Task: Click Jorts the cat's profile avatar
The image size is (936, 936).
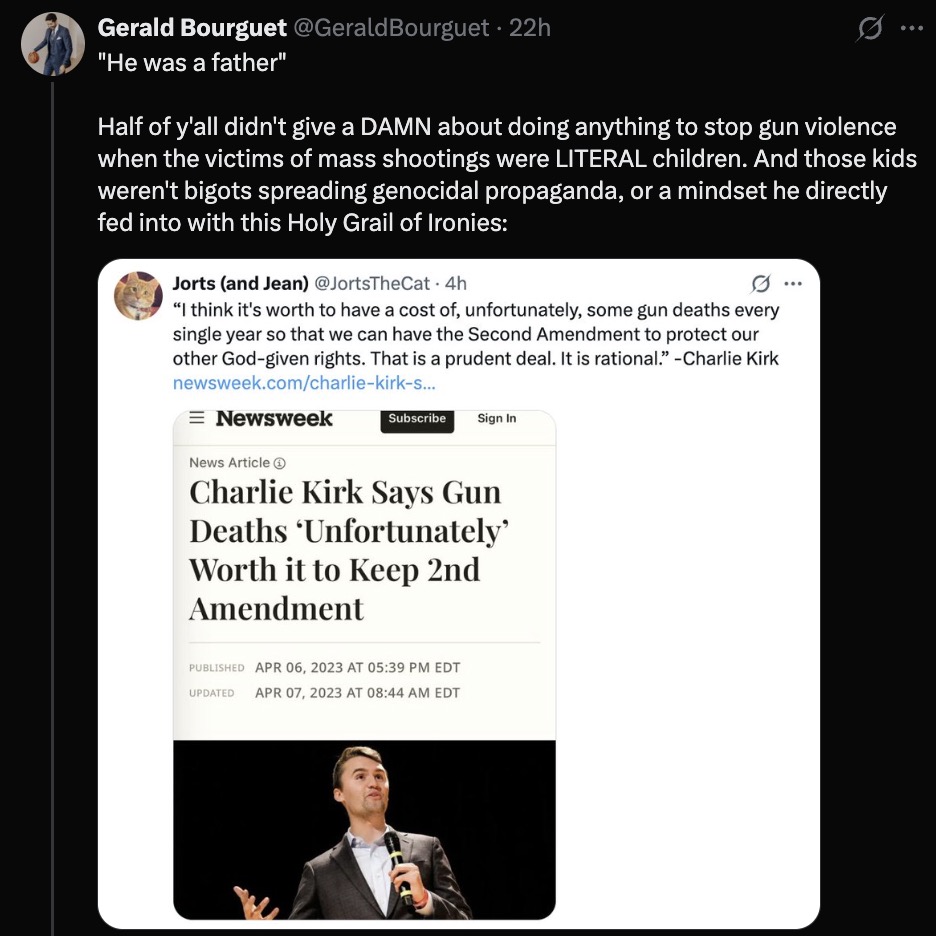Action: click(139, 295)
